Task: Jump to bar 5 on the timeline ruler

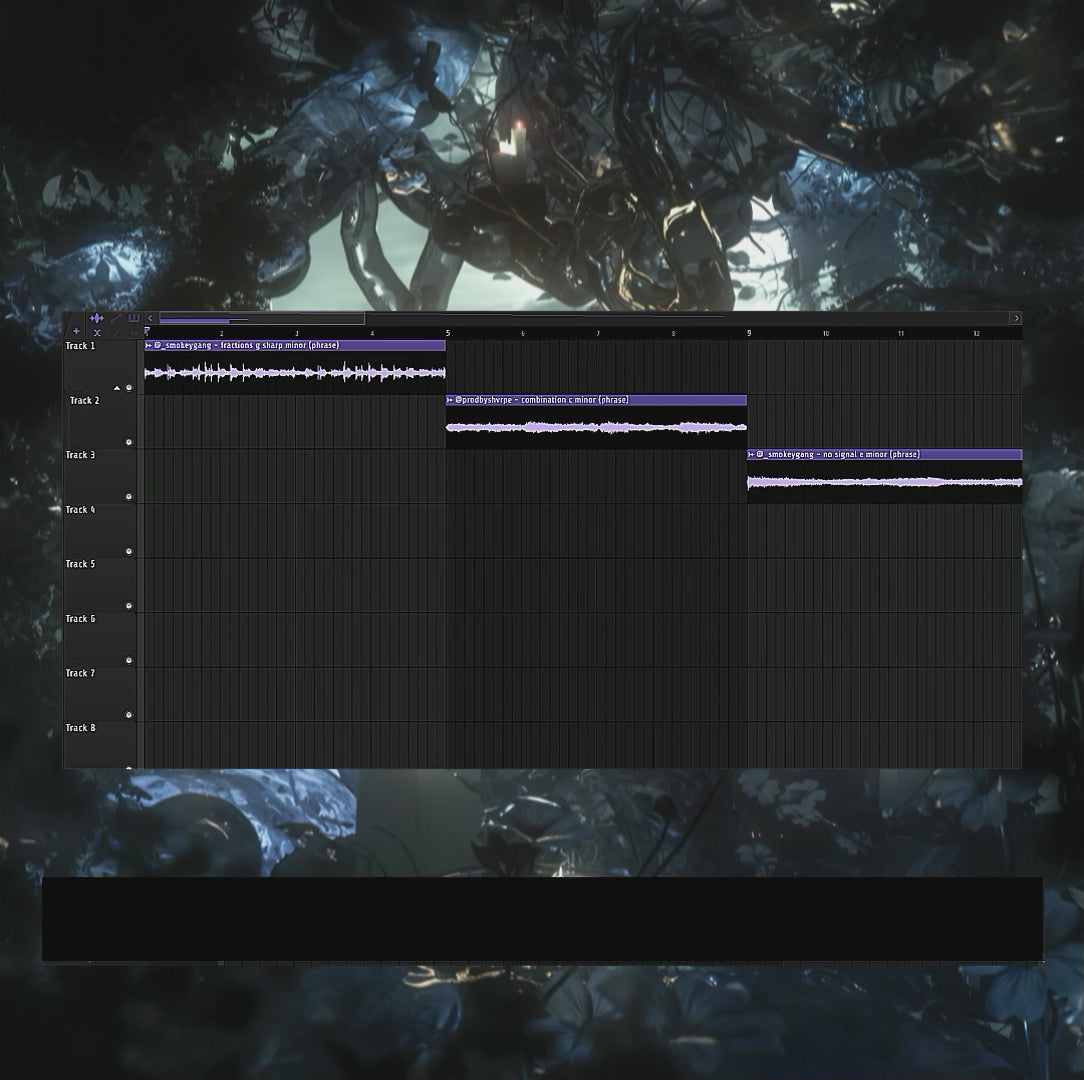Action: click(448, 333)
